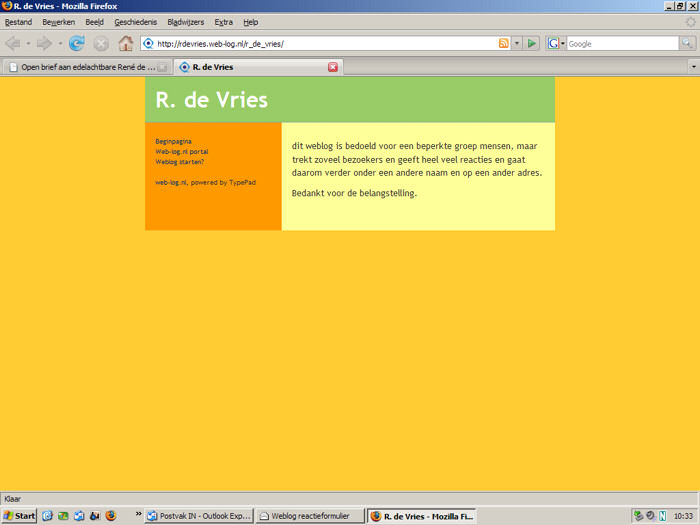This screenshot has width=700, height=525.
Task: Go to the Home page icon
Action: tap(126, 43)
